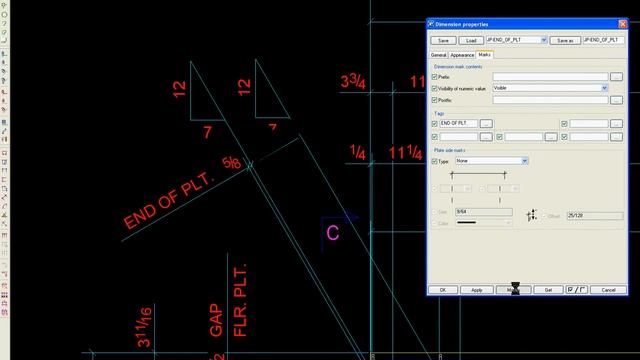Toggle the bottom-right tag checkbox
The image size is (640, 360).
[564, 137]
